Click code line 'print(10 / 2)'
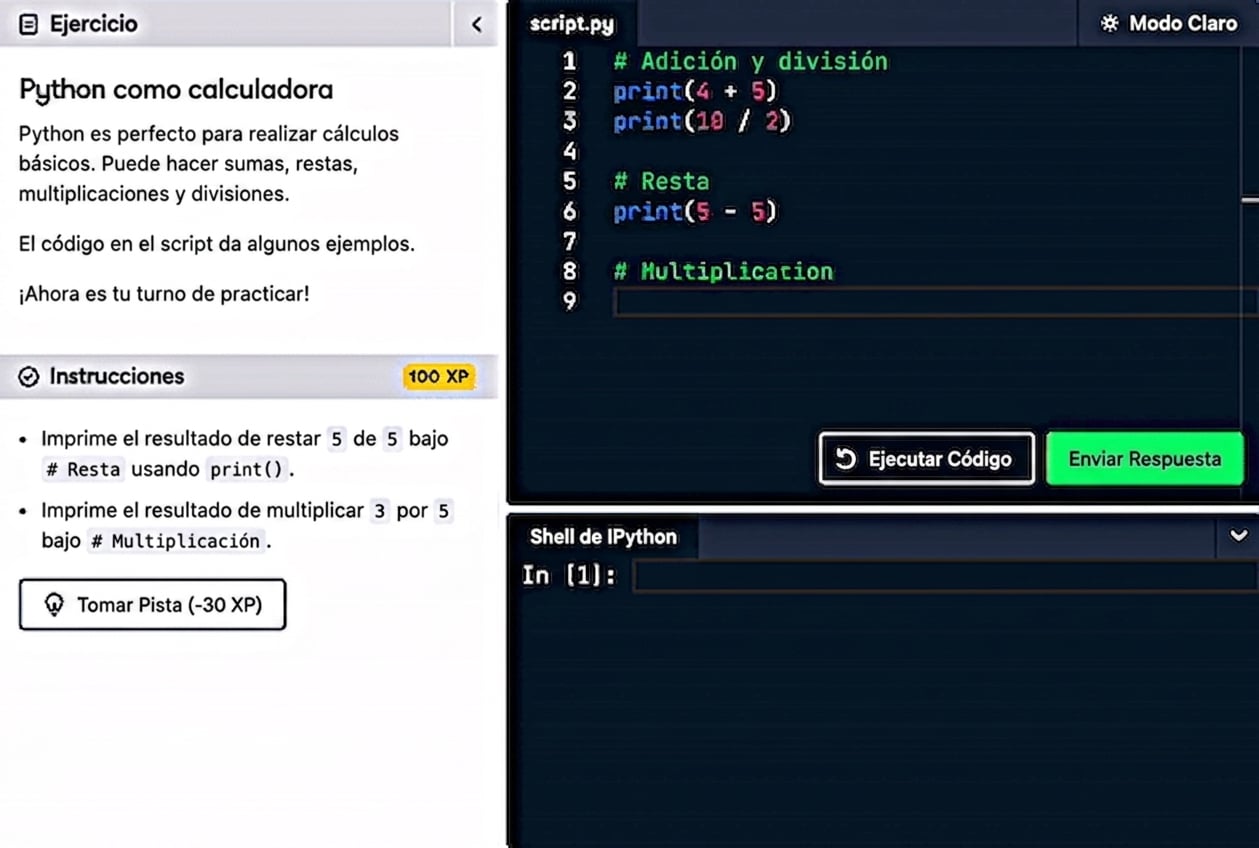The width and height of the screenshot is (1259, 848). point(702,121)
